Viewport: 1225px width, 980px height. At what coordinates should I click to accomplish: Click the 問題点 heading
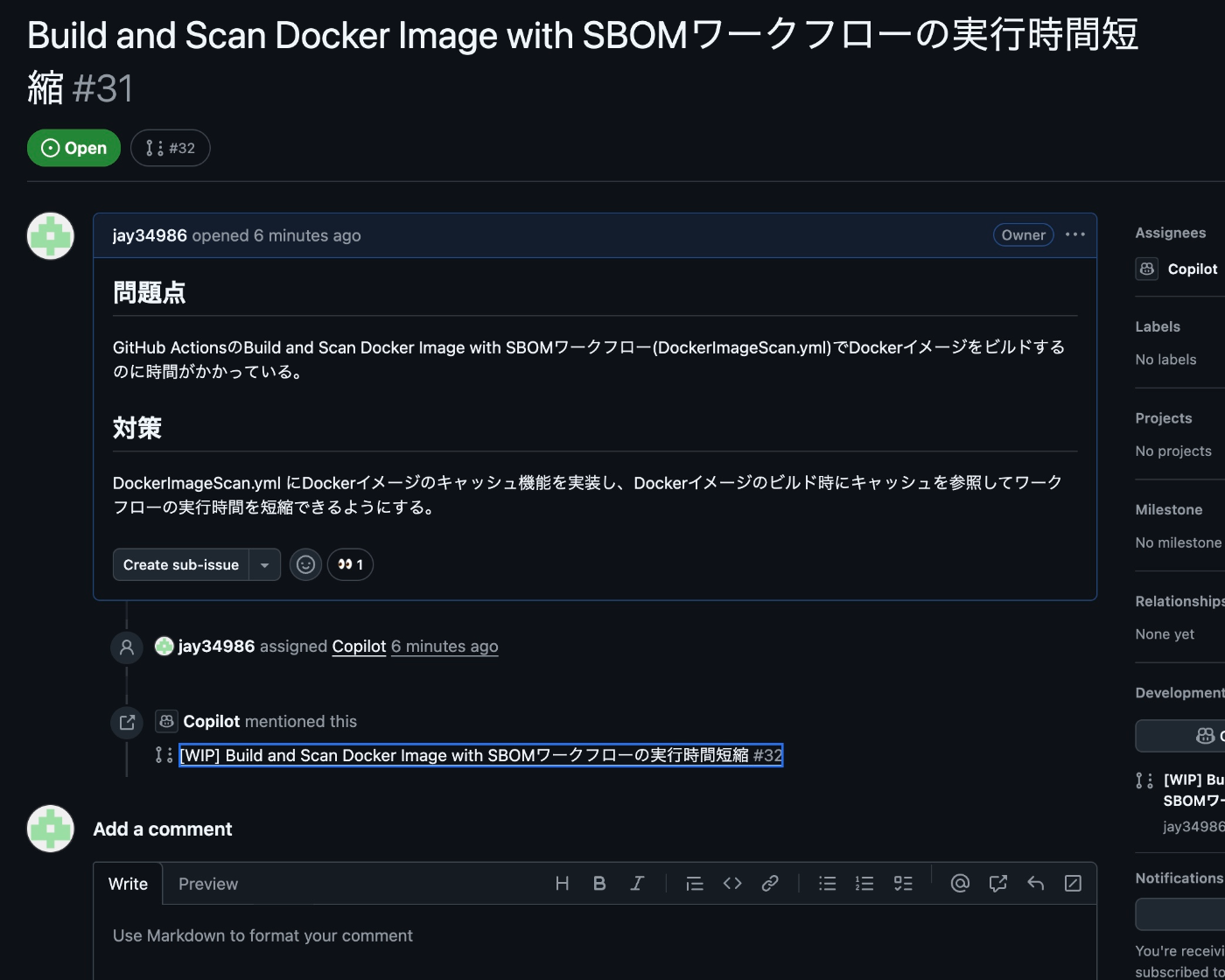click(x=149, y=293)
